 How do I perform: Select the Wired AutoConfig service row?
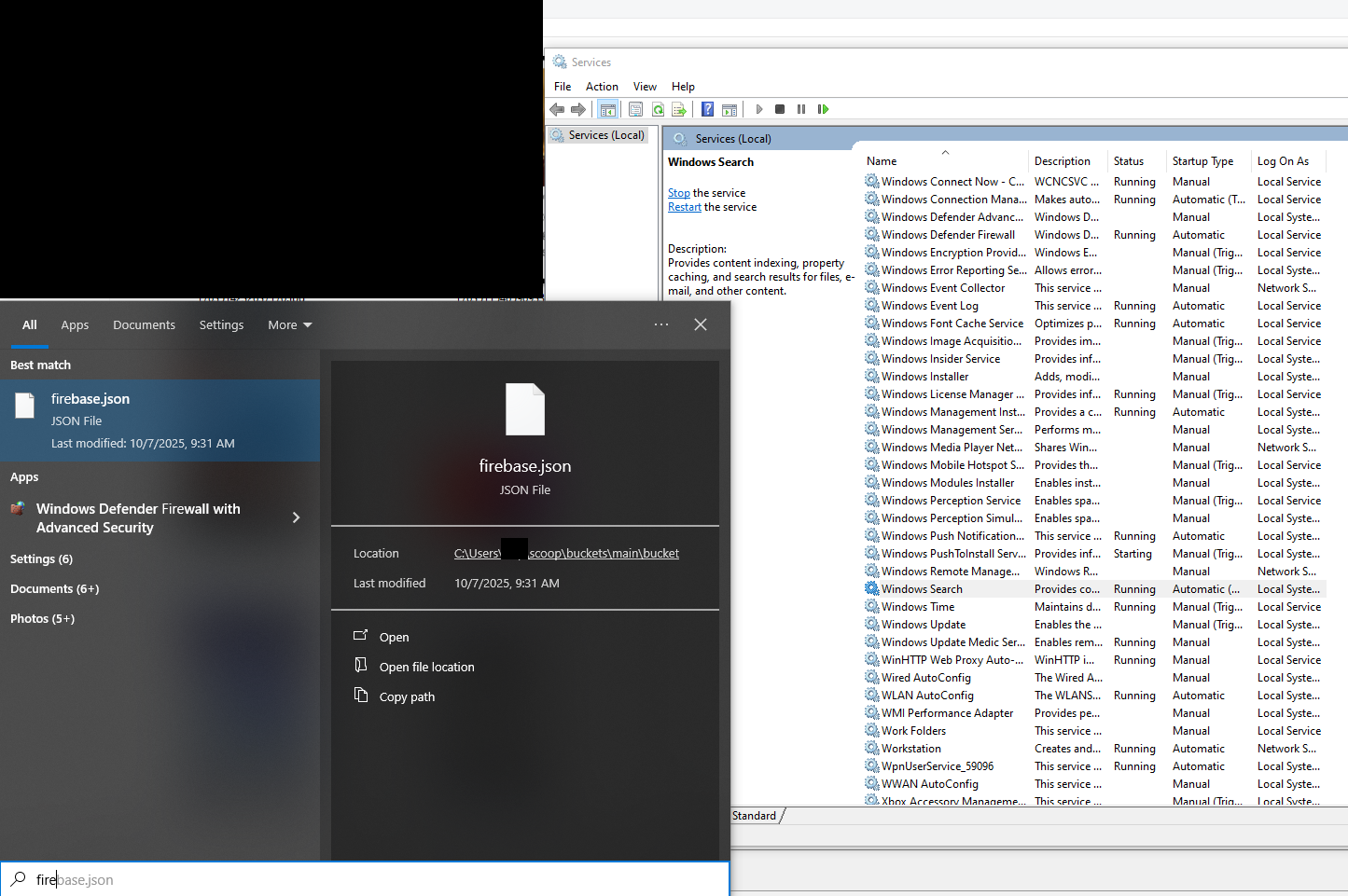pyautogui.click(x=1095, y=678)
